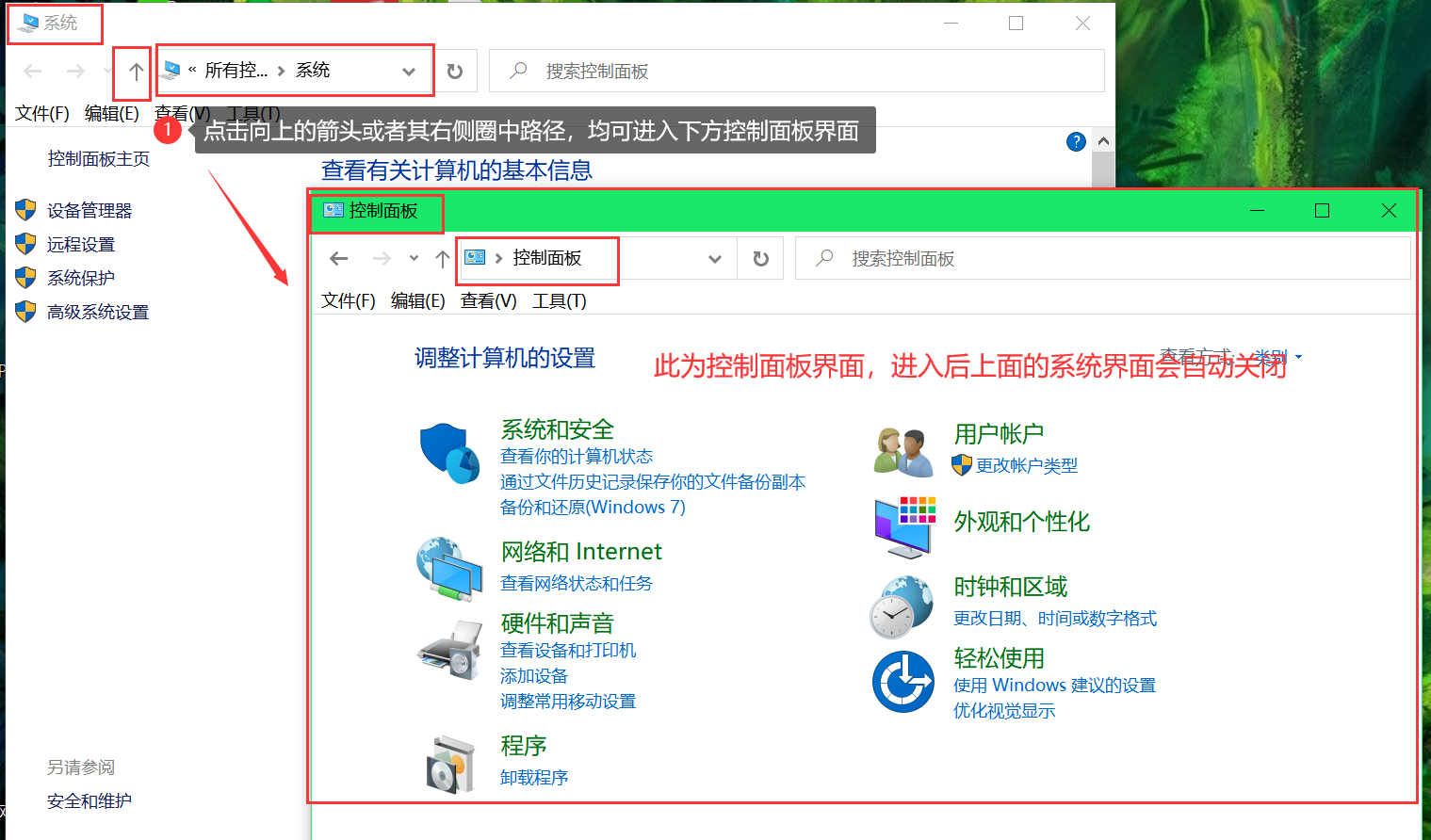This screenshot has width=1431, height=840.
Task: Click the System and Security shield icon
Action: 449,453
